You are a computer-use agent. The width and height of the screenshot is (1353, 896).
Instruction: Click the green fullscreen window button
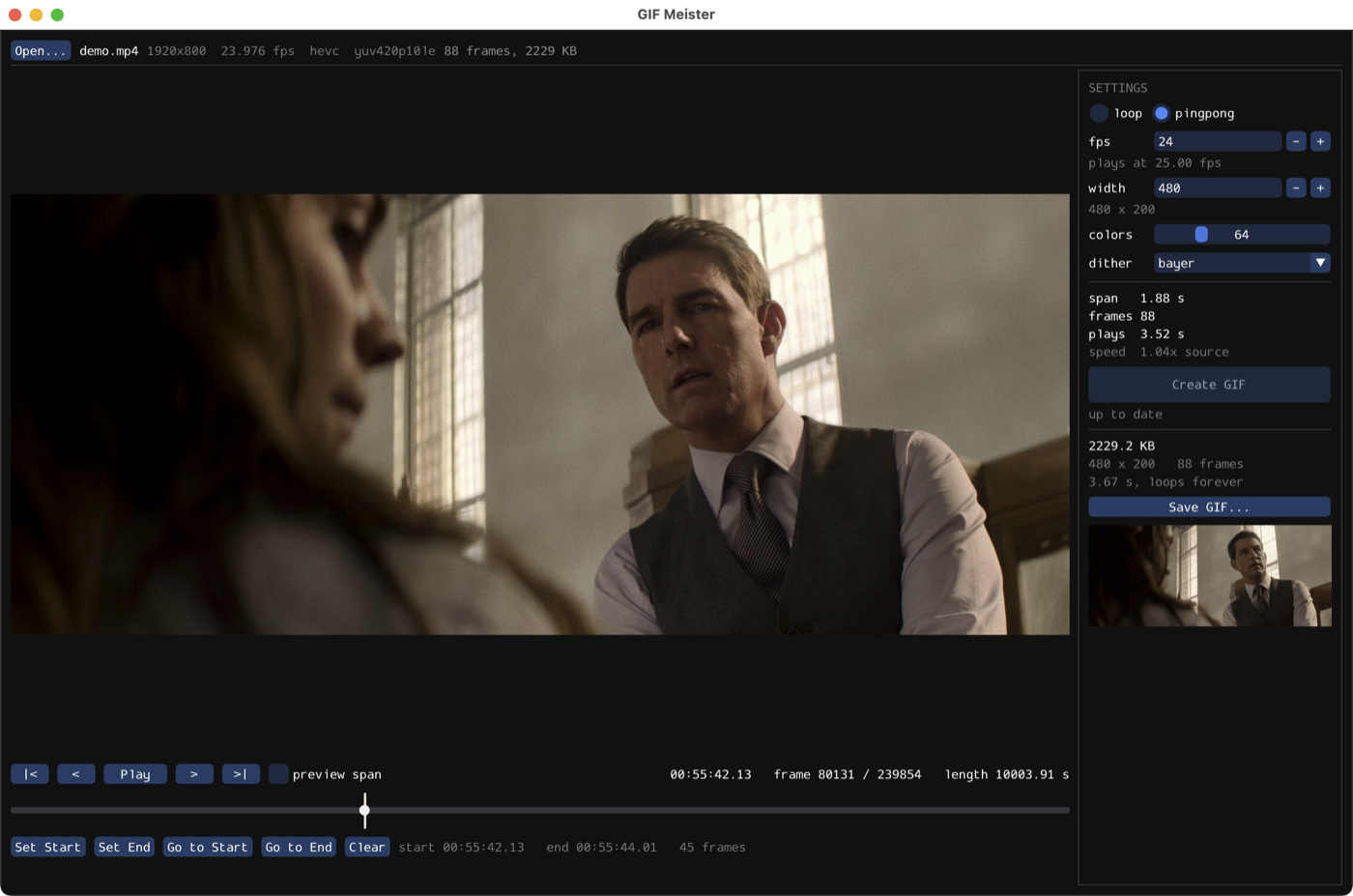click(57, 14)
